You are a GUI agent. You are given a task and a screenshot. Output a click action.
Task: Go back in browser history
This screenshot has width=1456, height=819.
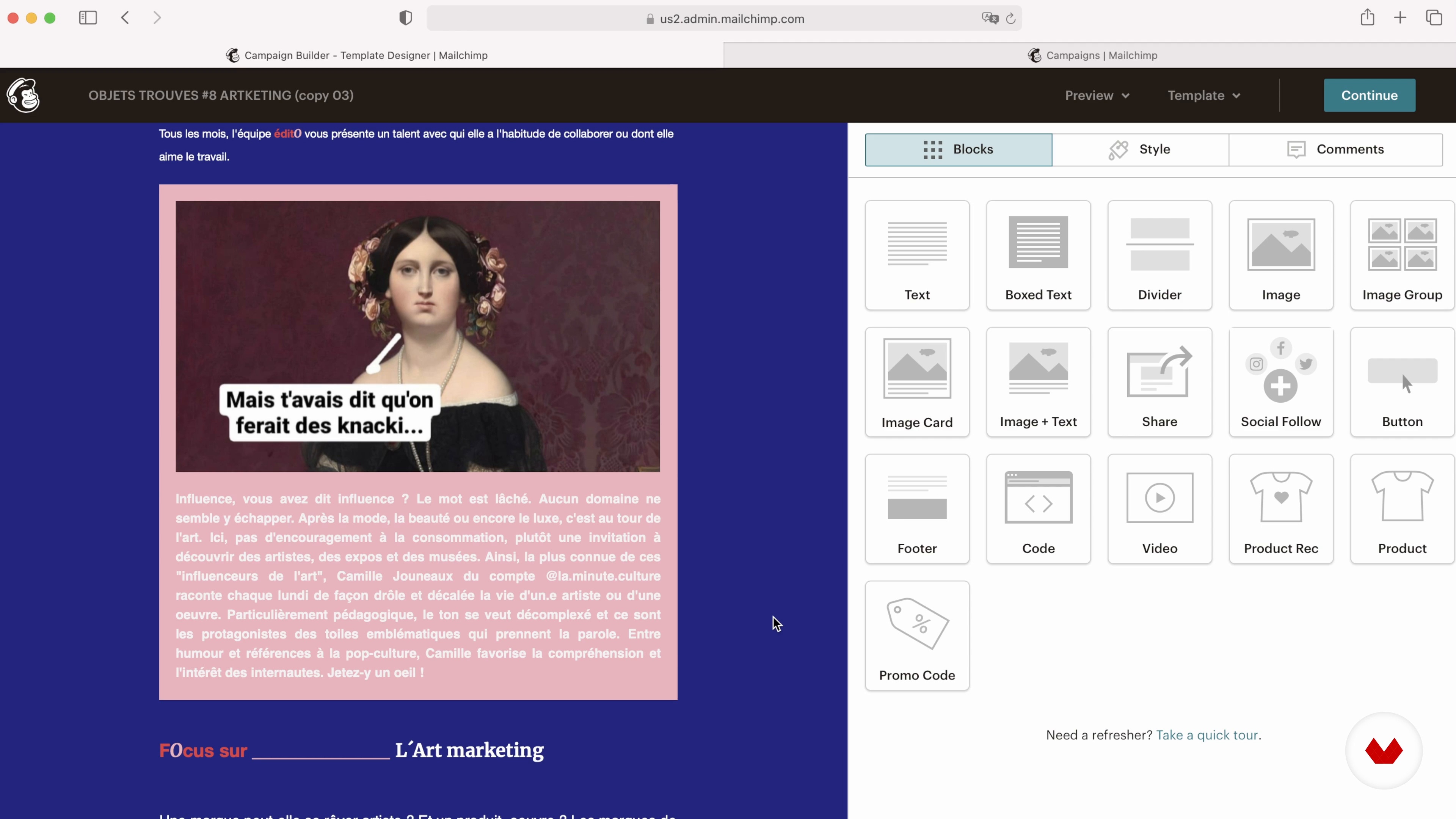coord(125,18)
